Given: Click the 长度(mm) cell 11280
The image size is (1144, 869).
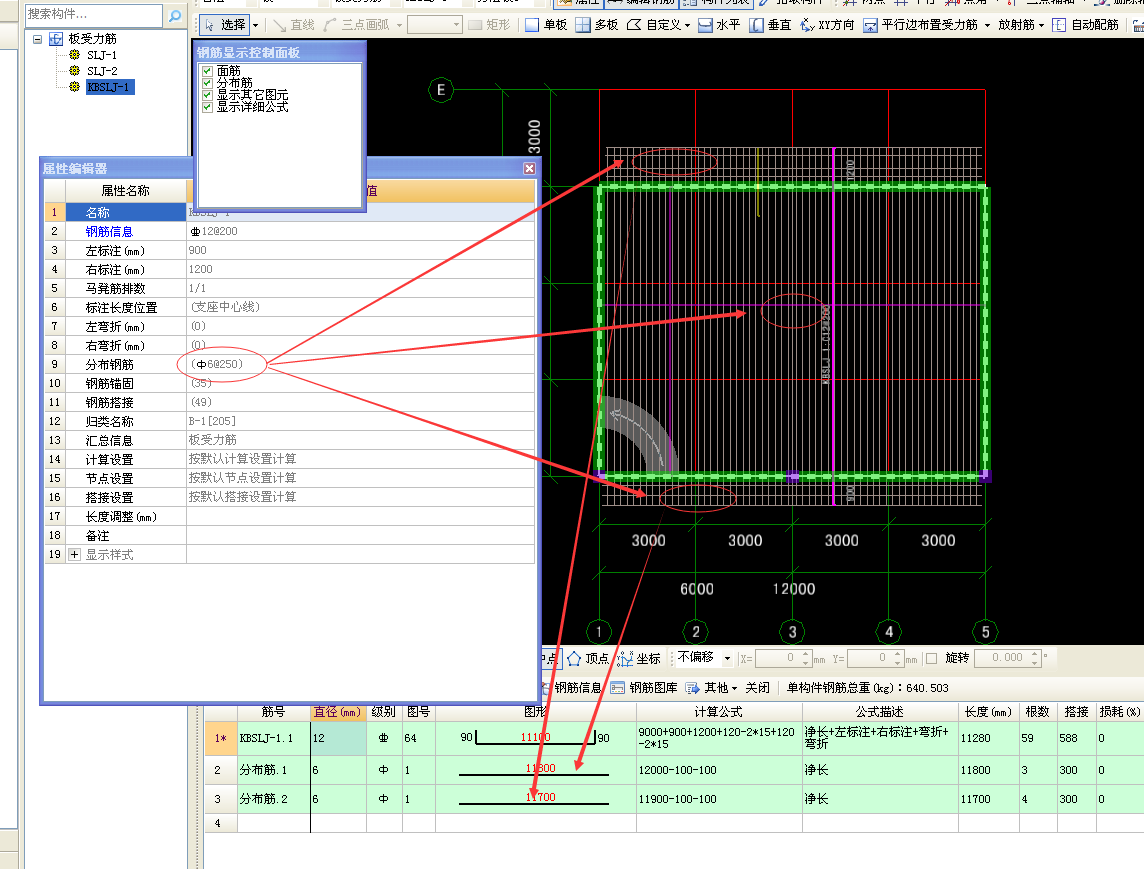Looking at the screenshot, I should (989, 738).
